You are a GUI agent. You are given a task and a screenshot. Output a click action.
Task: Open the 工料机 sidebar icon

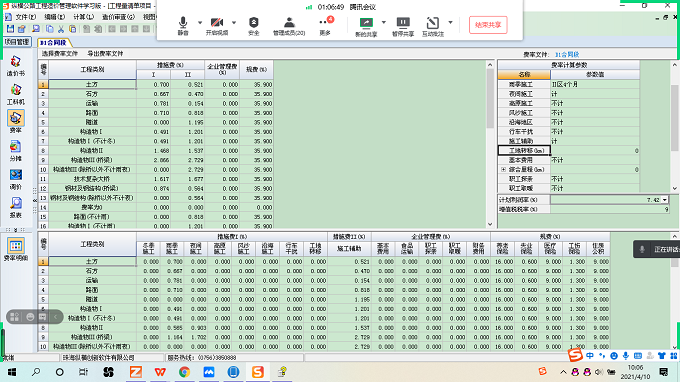[16, 94]
